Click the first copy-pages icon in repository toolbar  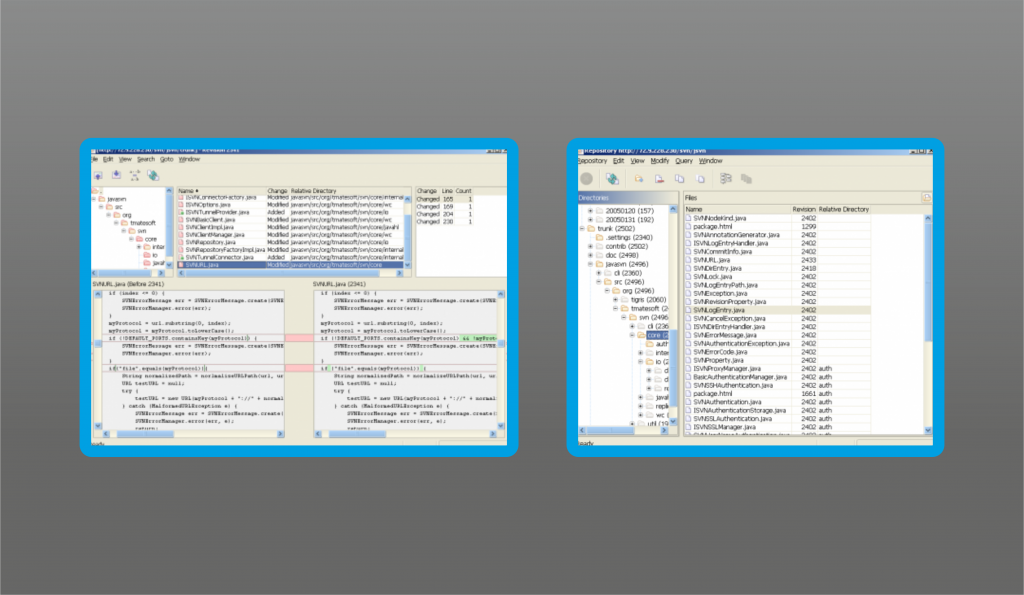680,178
